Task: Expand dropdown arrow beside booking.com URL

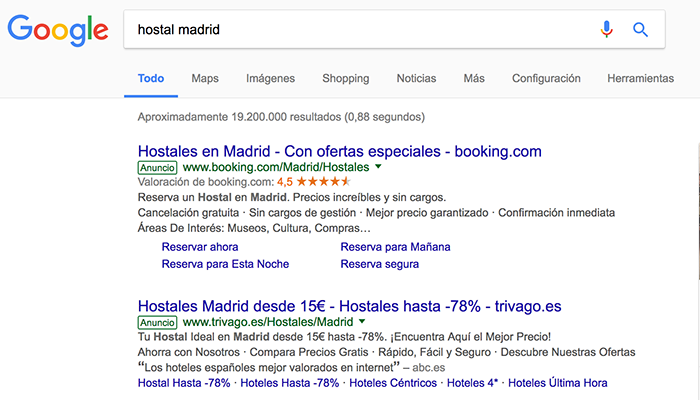Action: point(378,167)
